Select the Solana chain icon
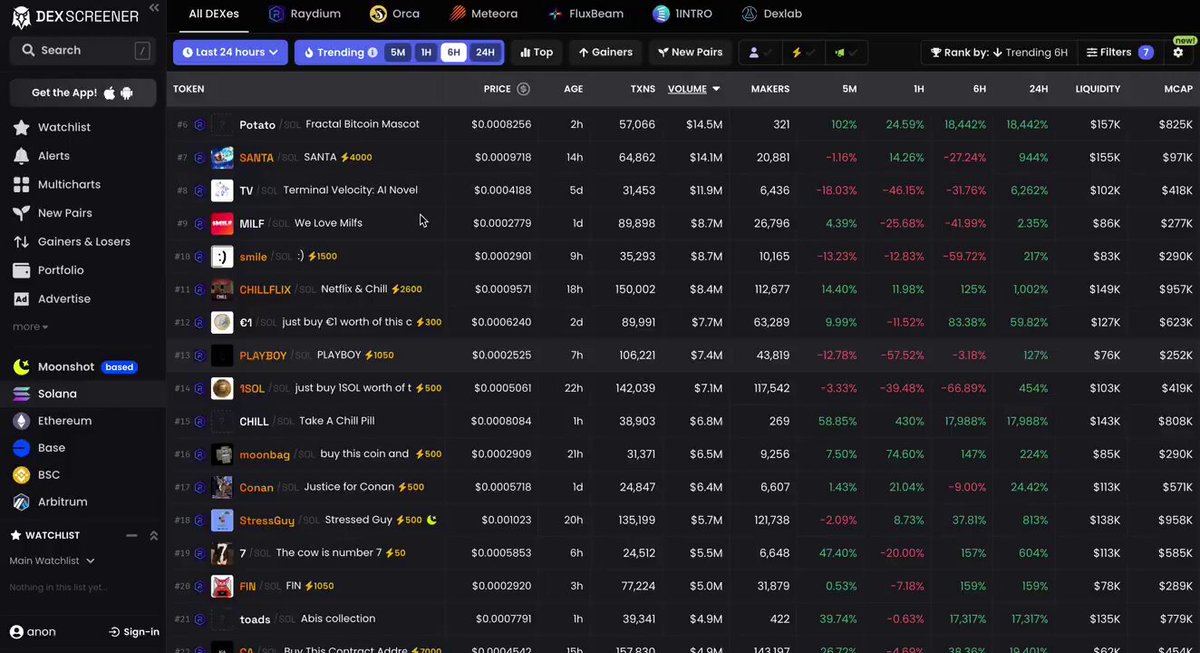Screen dimensions: 1200x653 21,394
